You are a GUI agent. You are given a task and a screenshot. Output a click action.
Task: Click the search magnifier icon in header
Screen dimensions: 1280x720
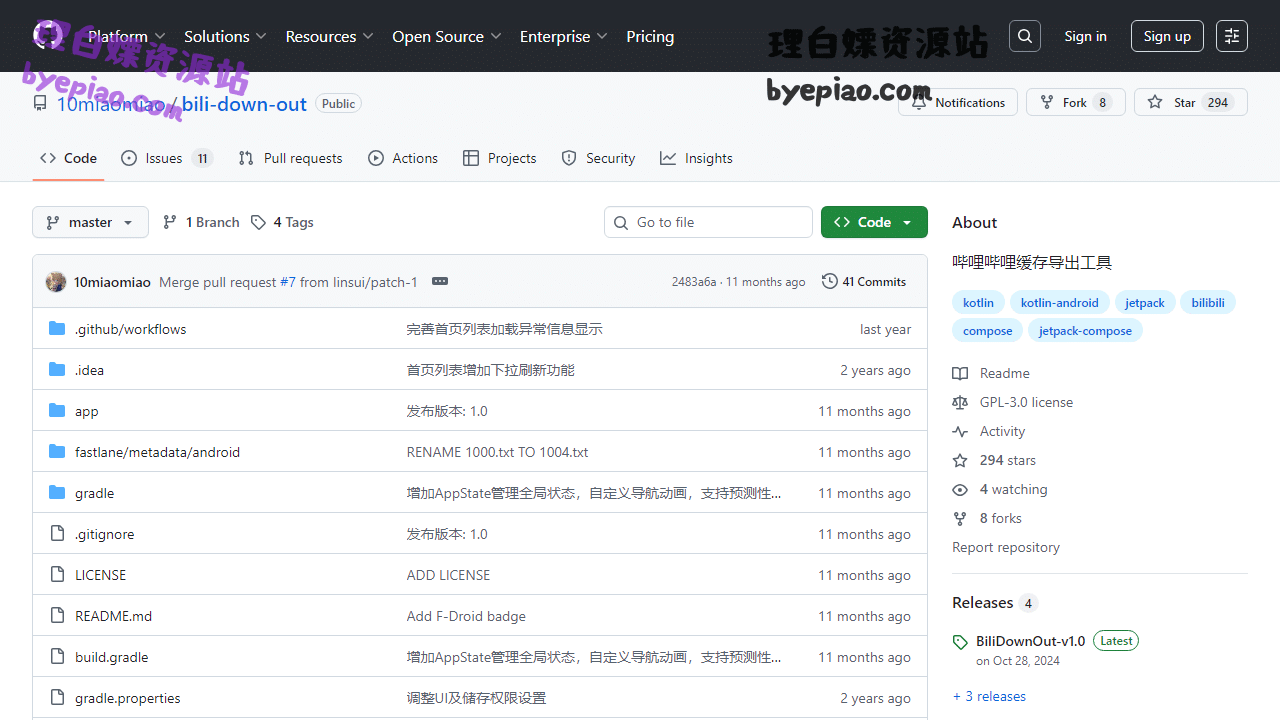pos(1024,36)
